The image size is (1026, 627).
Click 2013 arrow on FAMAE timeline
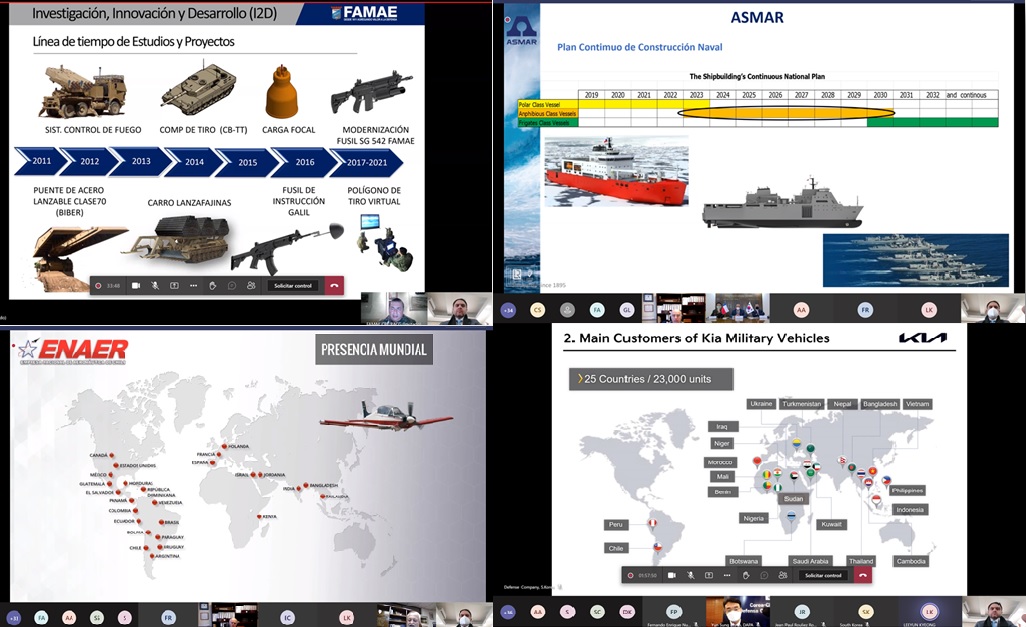click(141, 162)
